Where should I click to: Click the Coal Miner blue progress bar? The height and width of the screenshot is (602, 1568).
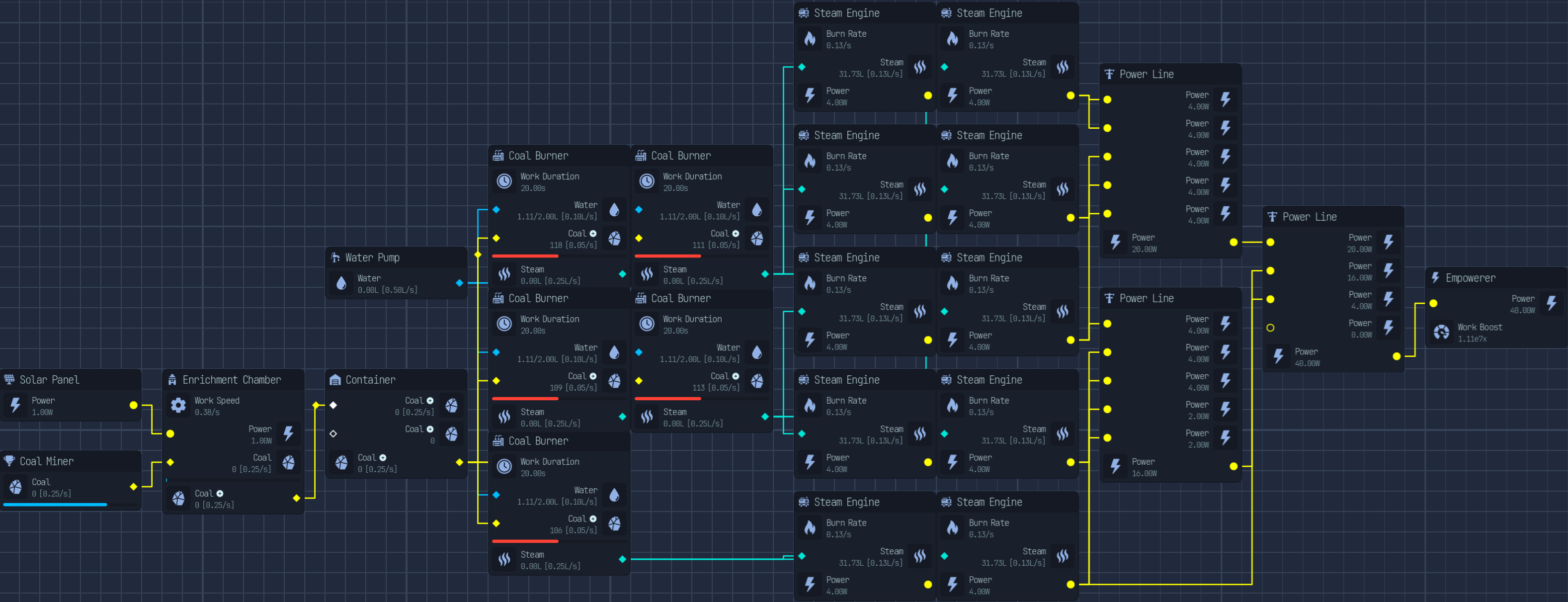55,505
